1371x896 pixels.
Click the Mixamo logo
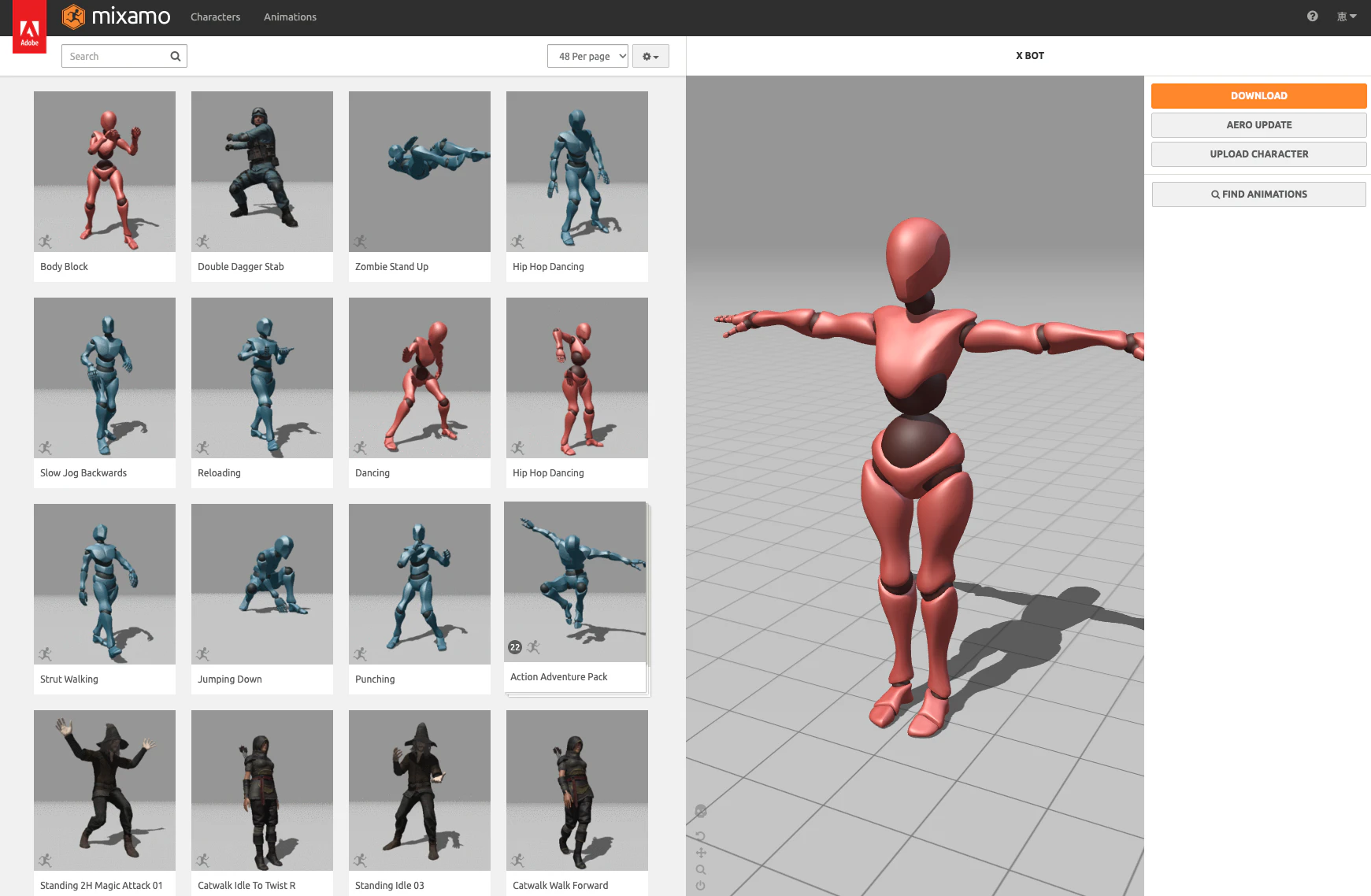tap(117, 16)
